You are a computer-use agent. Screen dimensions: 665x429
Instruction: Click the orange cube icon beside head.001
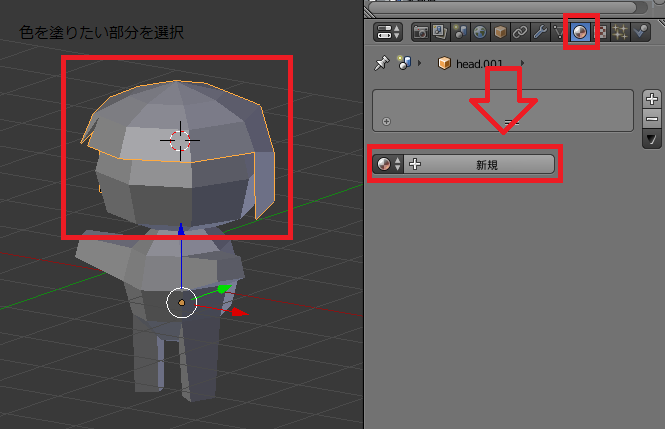(x=444, y=63)
